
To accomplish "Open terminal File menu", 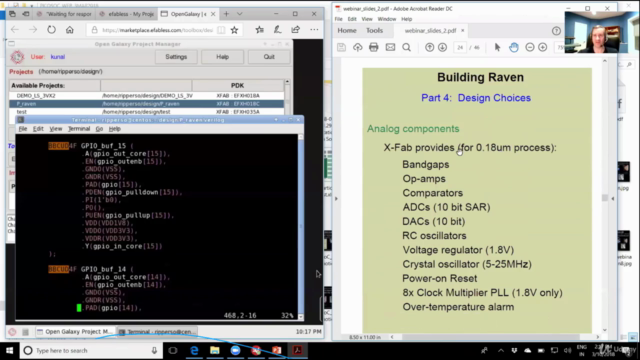I will pos(23,129).
